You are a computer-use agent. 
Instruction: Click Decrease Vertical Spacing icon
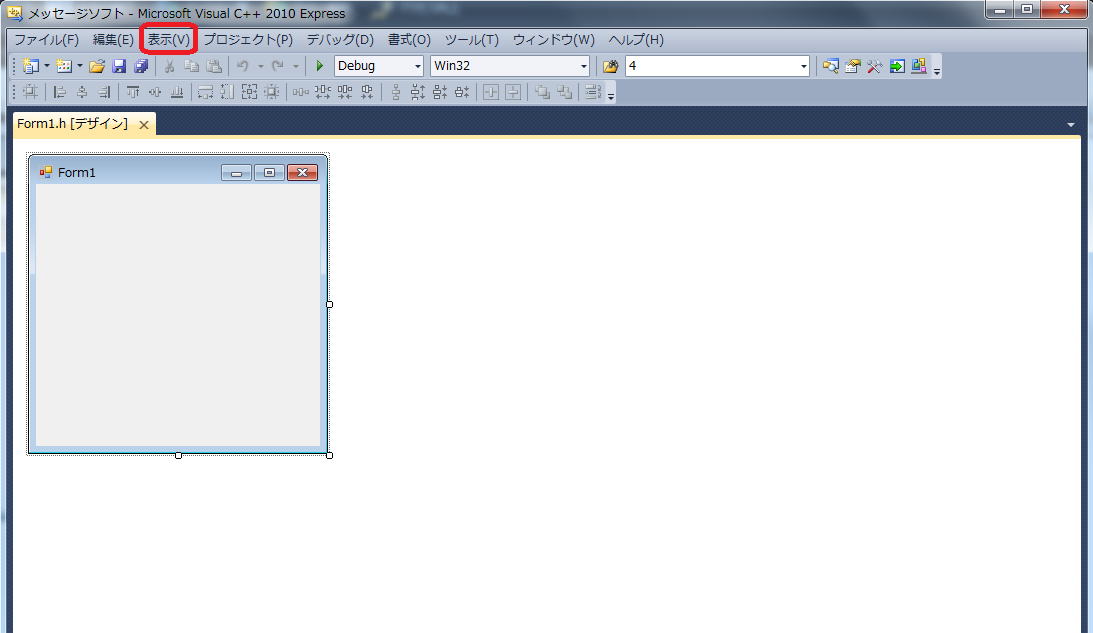point(440,92)
